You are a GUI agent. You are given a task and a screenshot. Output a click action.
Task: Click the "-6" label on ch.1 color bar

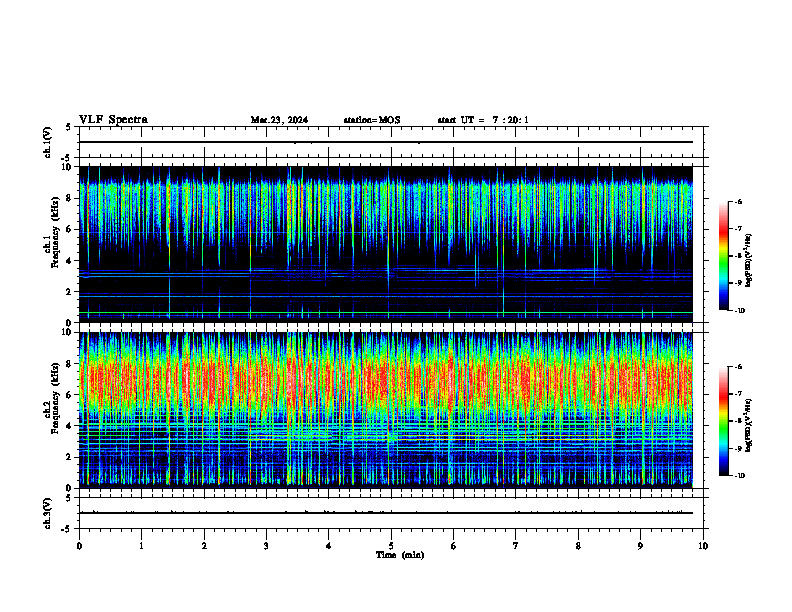[x=738, y=201]
